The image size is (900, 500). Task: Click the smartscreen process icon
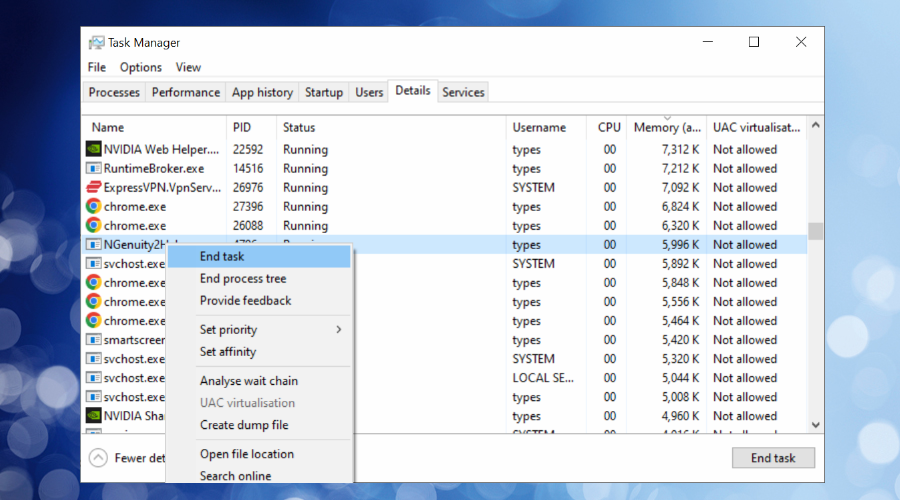(94, 339)
